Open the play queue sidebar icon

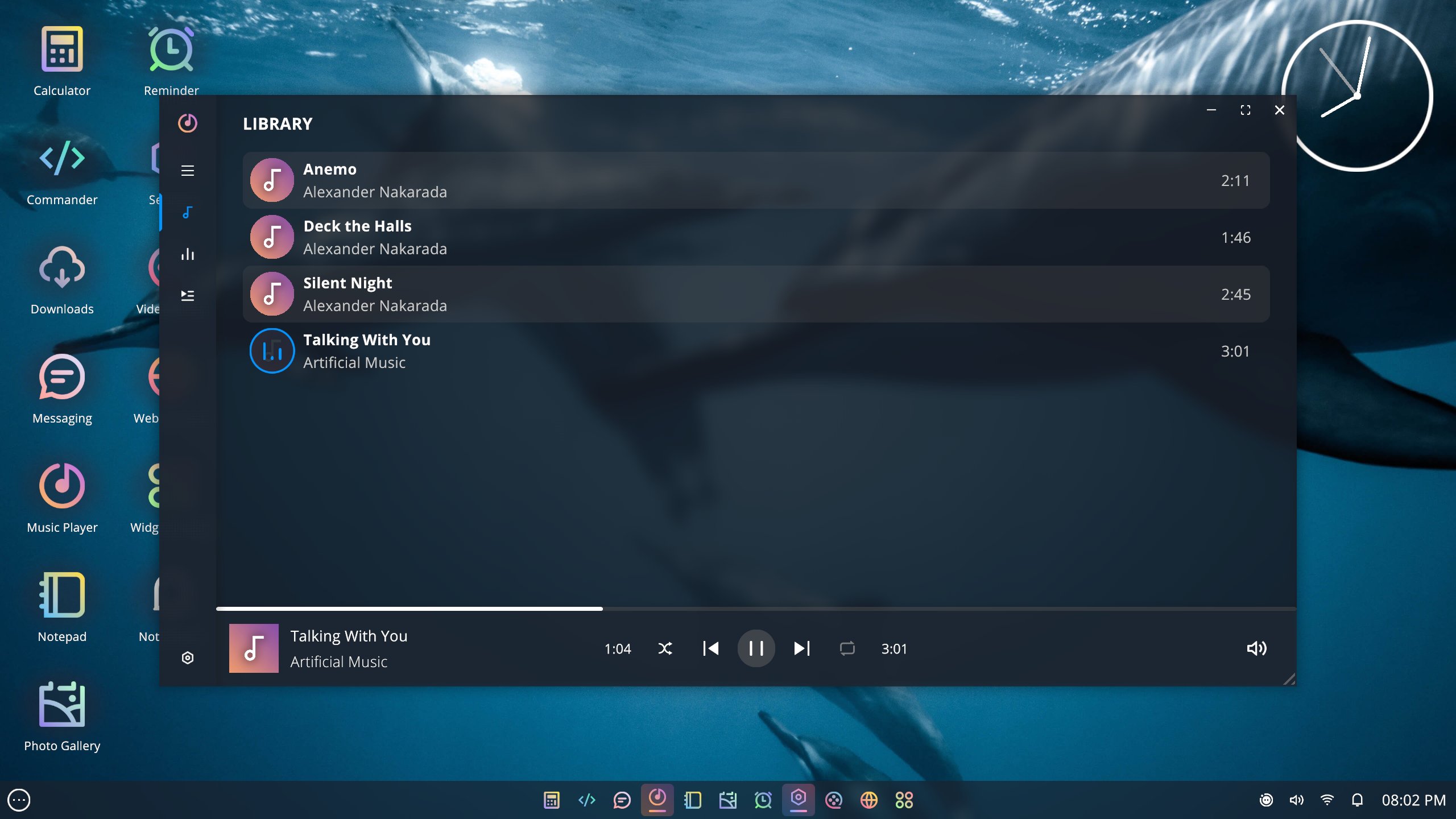coord(188,295)
